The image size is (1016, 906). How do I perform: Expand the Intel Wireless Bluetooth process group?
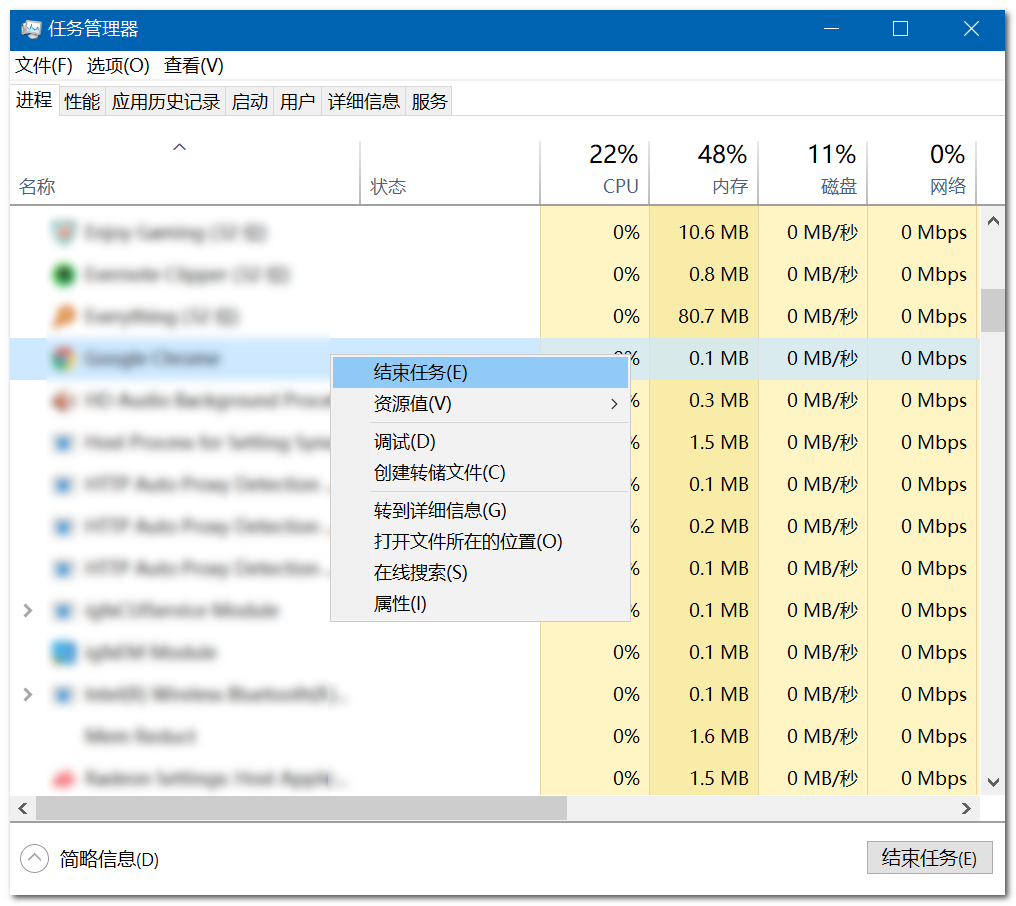pyautogui.click(x=27, y=694)
